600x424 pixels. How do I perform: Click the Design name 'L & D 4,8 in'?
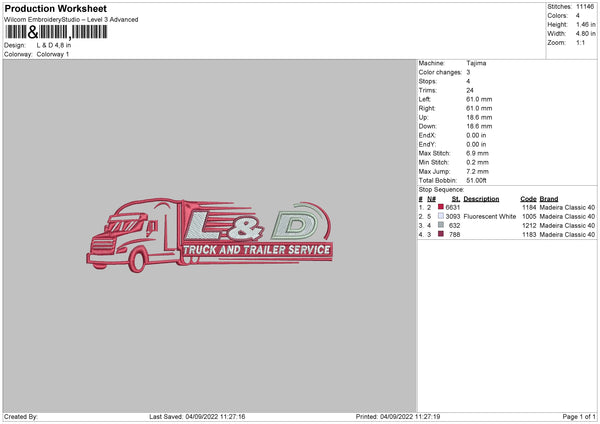coord(54,45)
